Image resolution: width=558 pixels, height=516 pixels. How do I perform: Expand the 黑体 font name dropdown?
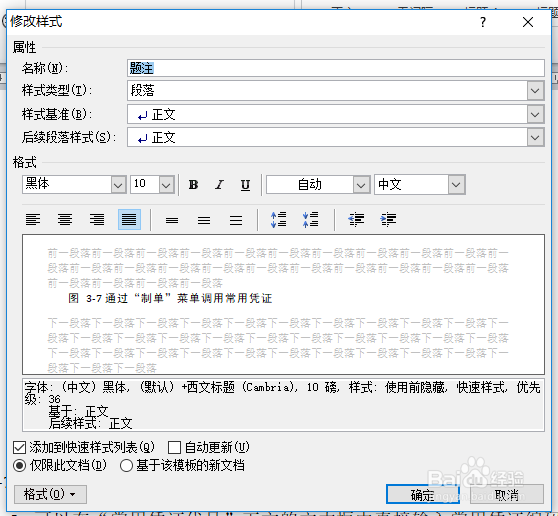pyautogui.click(x=118, y=185)
